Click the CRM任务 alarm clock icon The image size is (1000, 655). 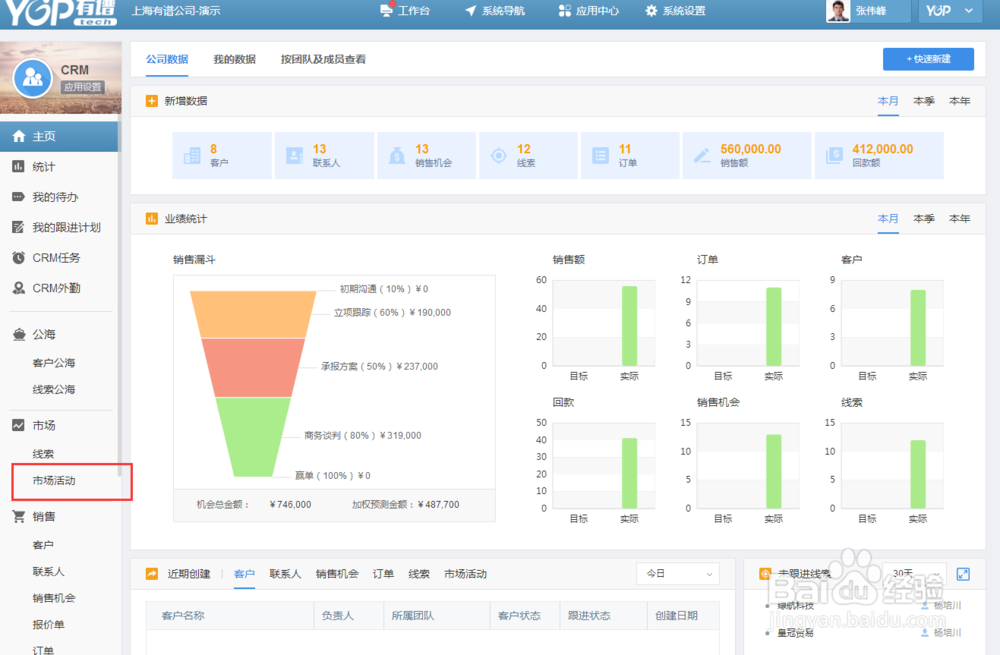pos(18,258)
